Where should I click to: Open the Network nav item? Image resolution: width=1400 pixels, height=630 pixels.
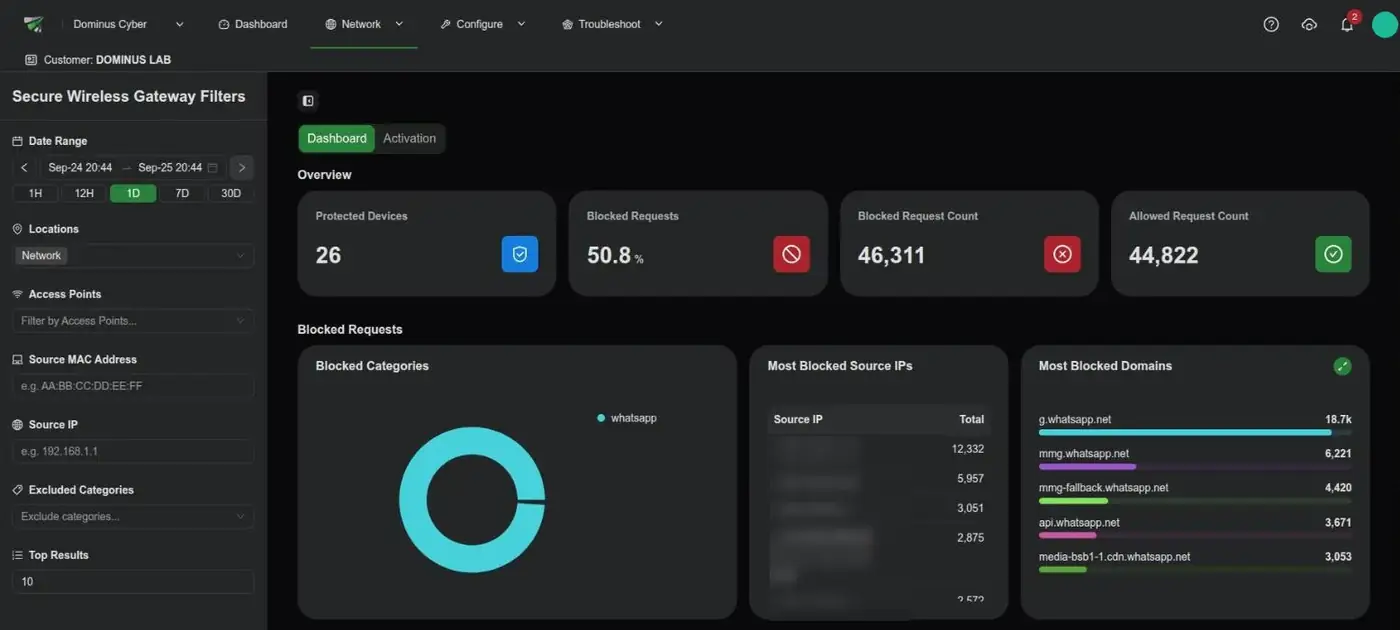point(353,24)
